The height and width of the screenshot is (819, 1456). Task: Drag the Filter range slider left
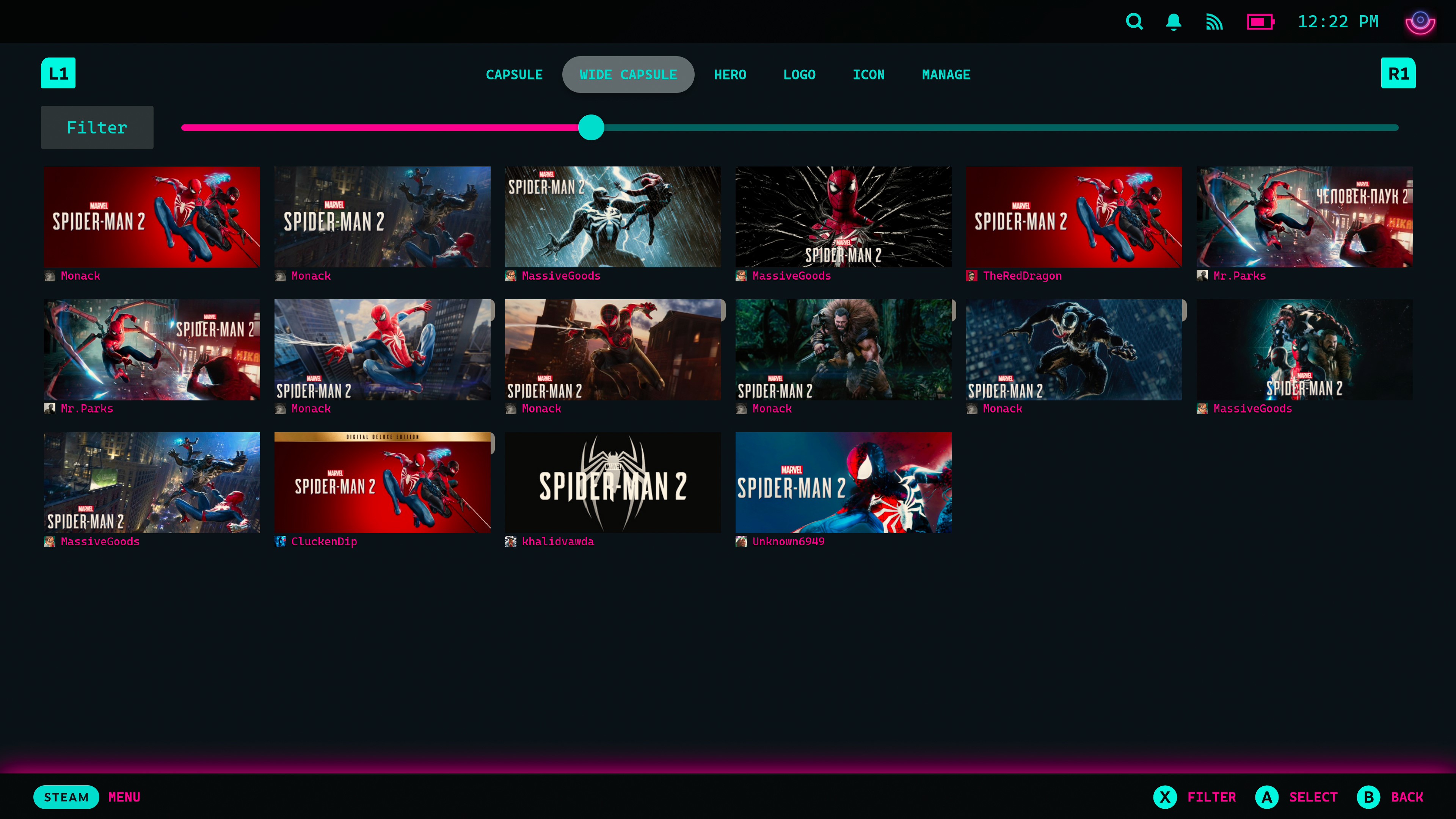pos(591,127)
